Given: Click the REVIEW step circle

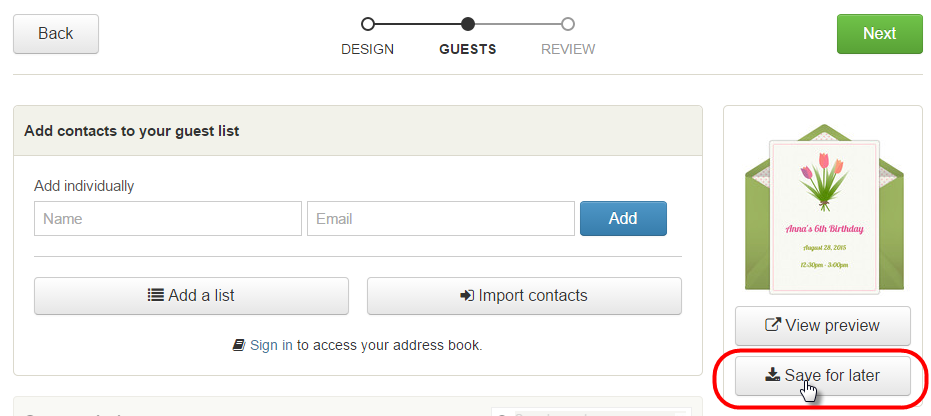Looking at the screenshot, I should [x=568, y=23].
